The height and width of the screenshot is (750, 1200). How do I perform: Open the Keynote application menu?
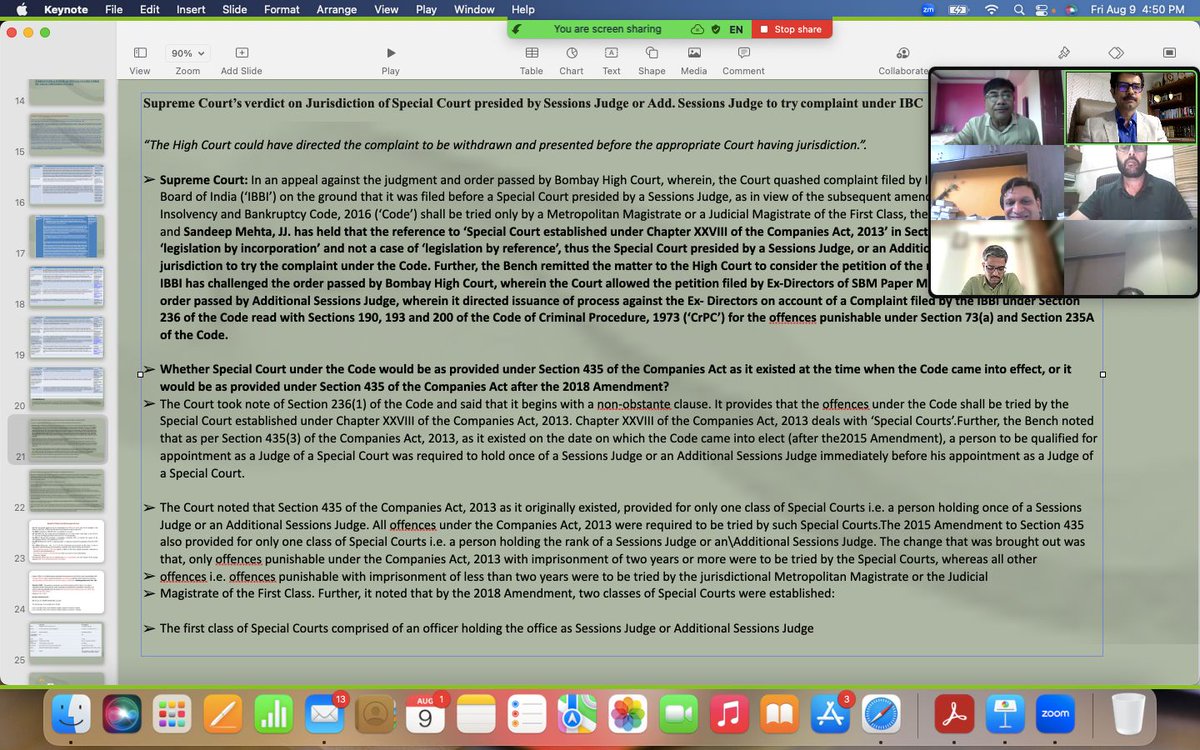point(65,9)
